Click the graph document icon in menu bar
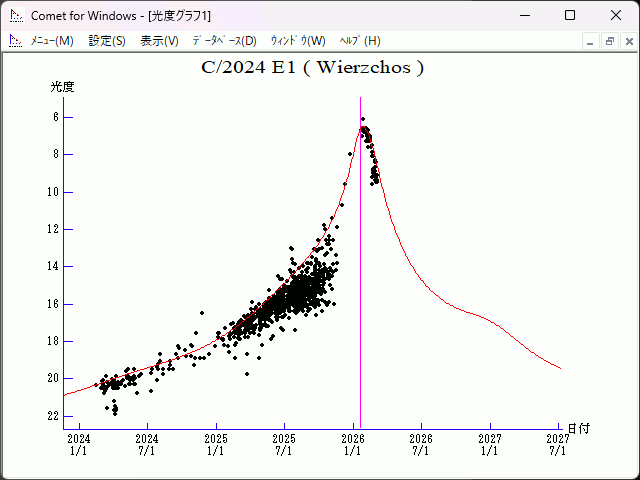Screen dimensions: 640x480 15,41
